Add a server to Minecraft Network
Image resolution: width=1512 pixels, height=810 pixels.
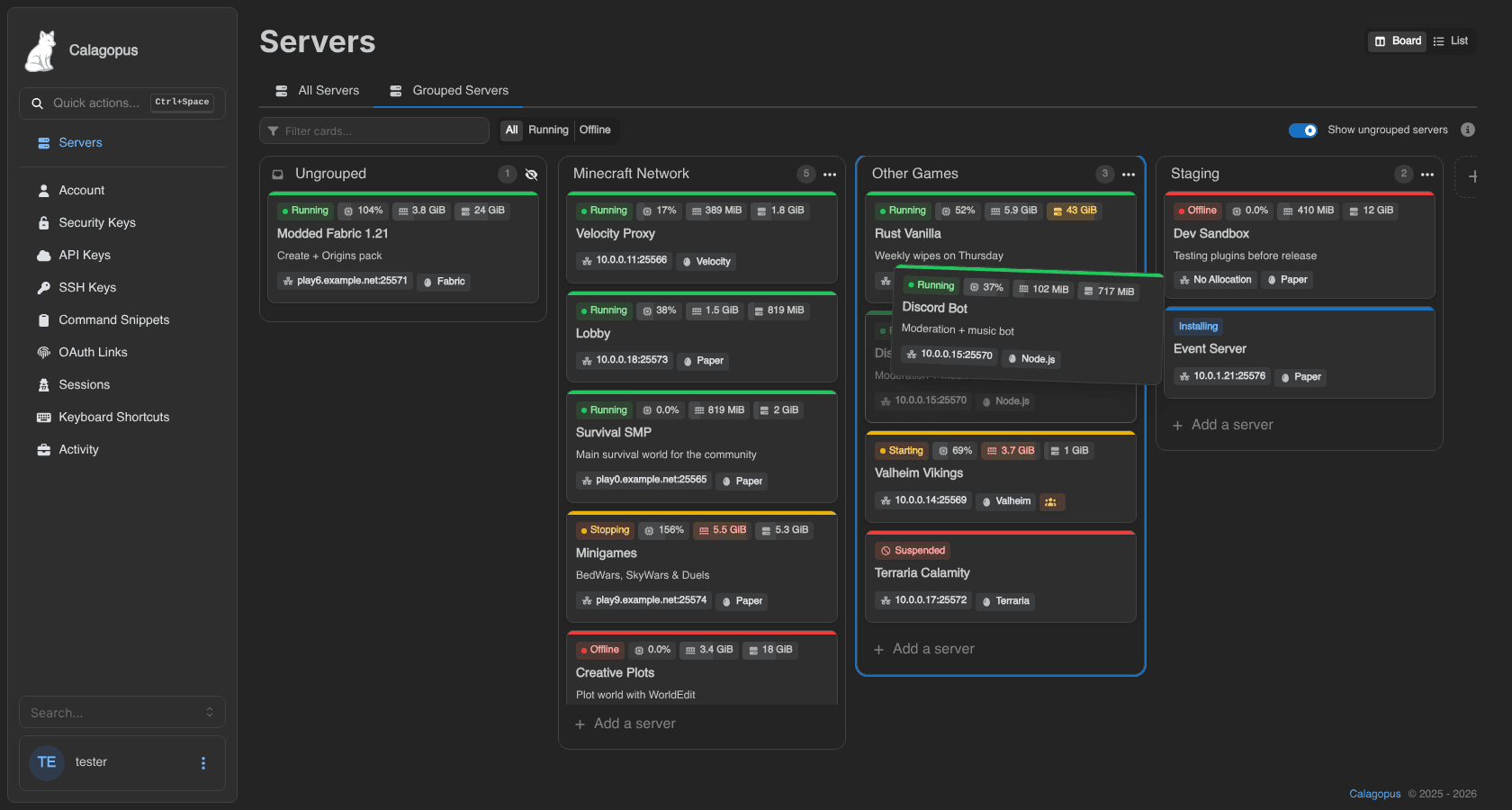pyautogui.click(x=625, y=724)
